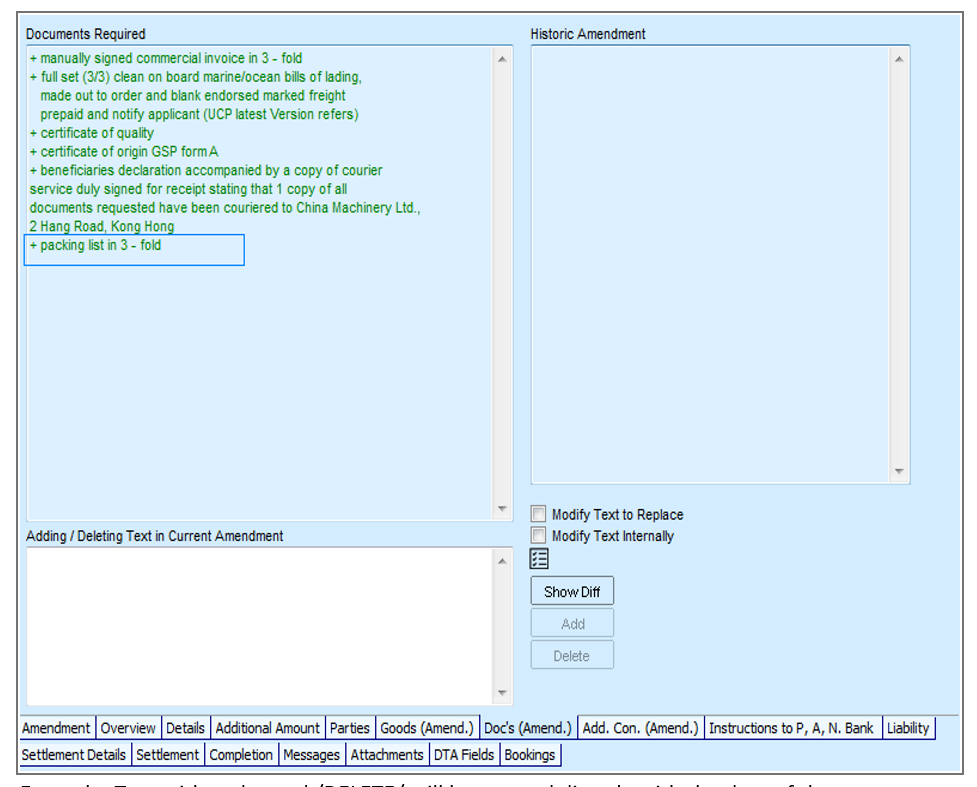
Task: Click line 'service duly signed for receipt stating'
Action: (x=188, y=189)
